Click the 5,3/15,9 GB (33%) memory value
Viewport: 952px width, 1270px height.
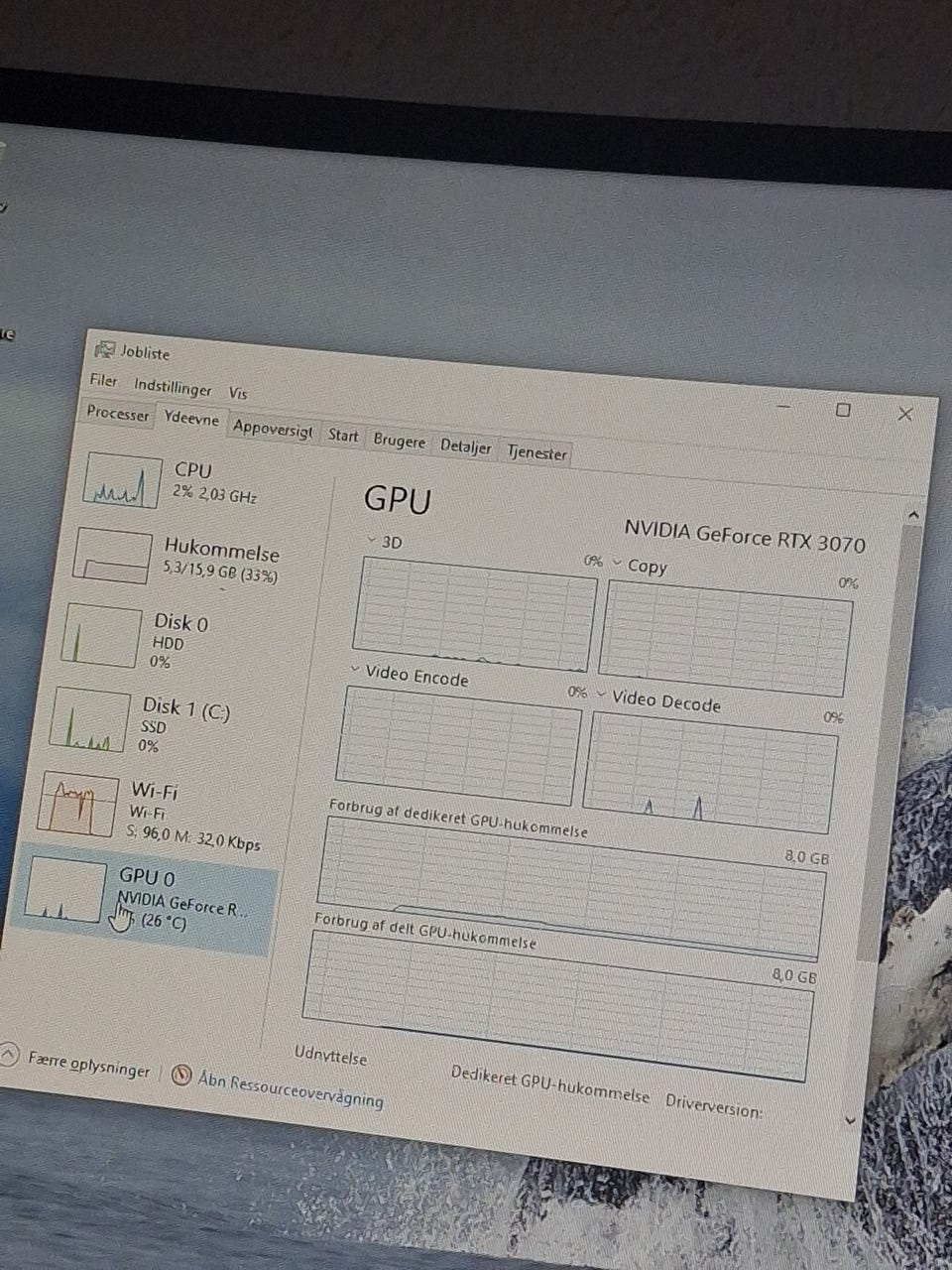pyautogui.click(x=220, y=572)
